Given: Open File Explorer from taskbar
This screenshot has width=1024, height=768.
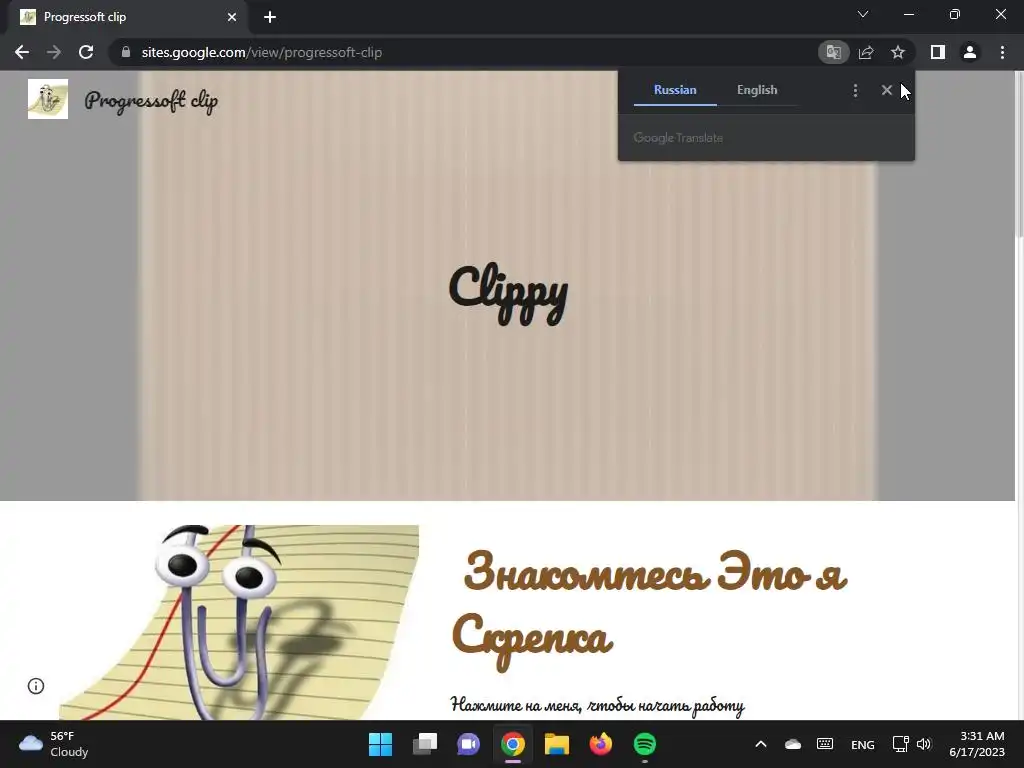Looking at the screenshot, I should (x=557, y=744).
